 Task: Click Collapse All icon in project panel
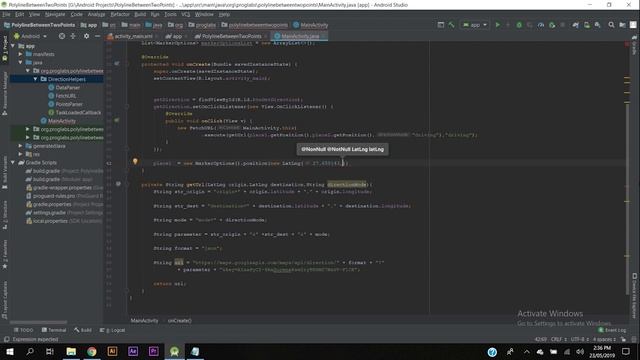(x=73, y=36)
